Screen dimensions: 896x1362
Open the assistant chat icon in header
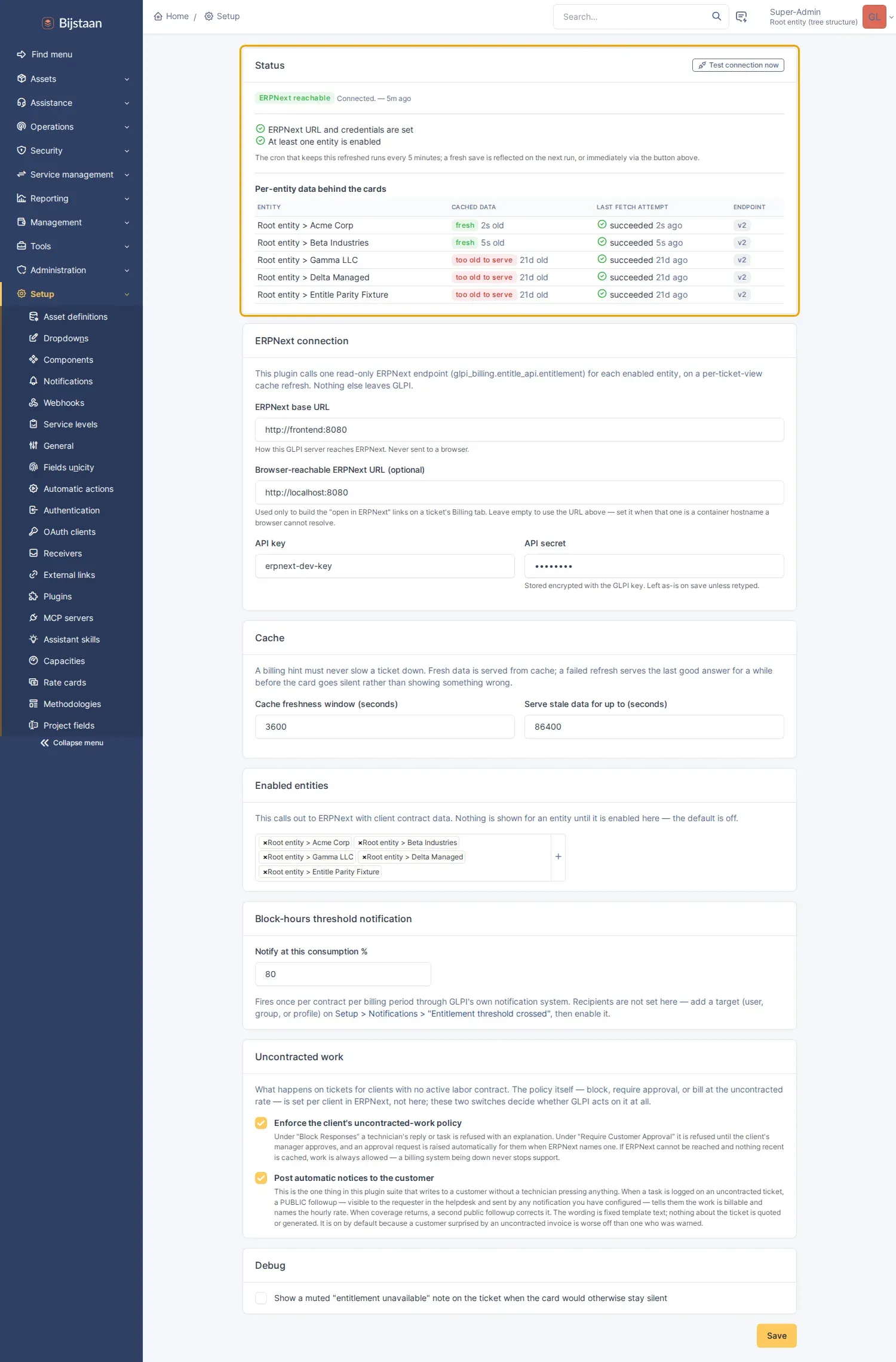click(741, 17)
